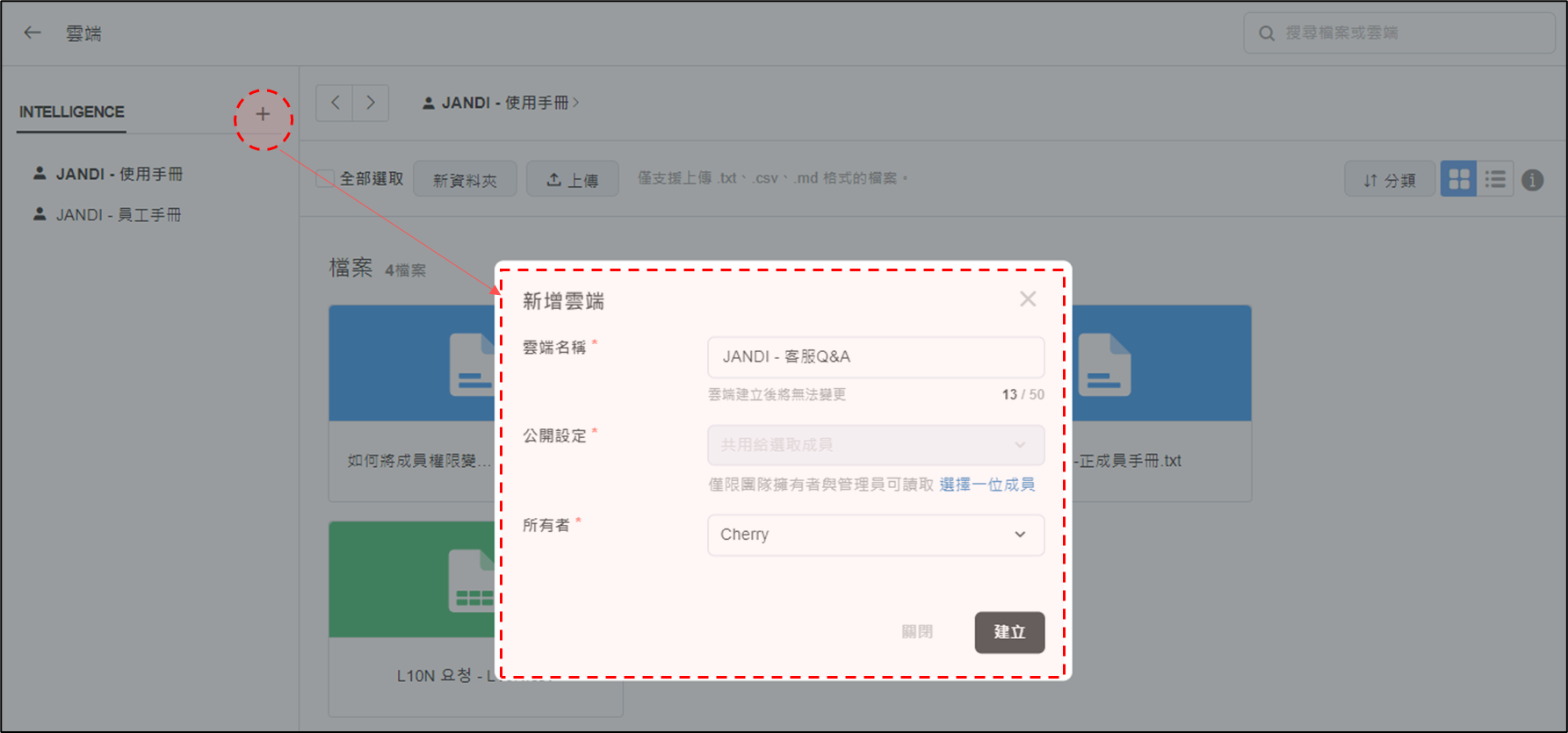The height and width of the screenshot is (733, 1568).
Task: Open JANDI - 使用手冊 in the sidebar
Action: 108,174
